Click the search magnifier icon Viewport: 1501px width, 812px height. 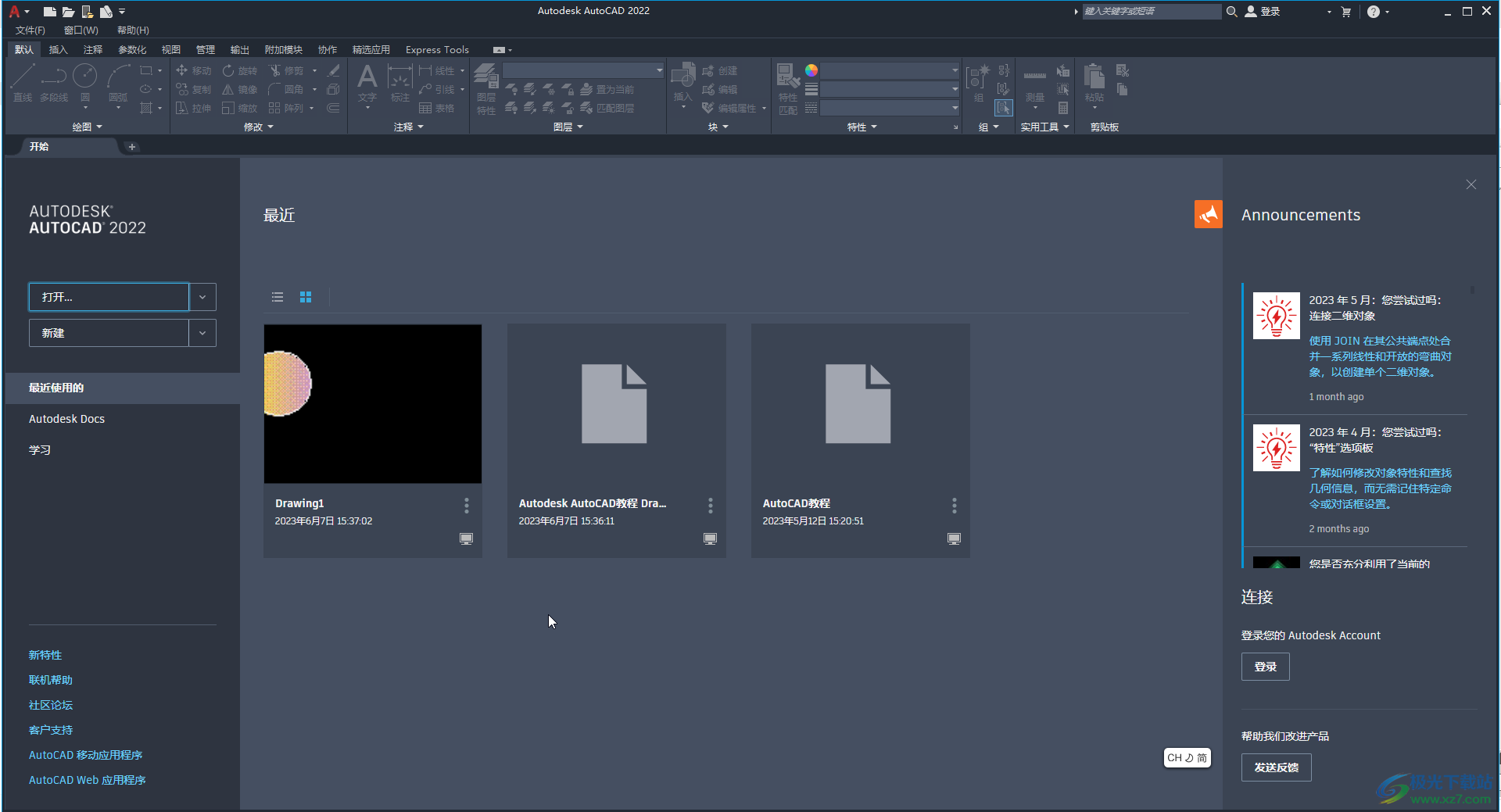click(x=1231, y=12)
